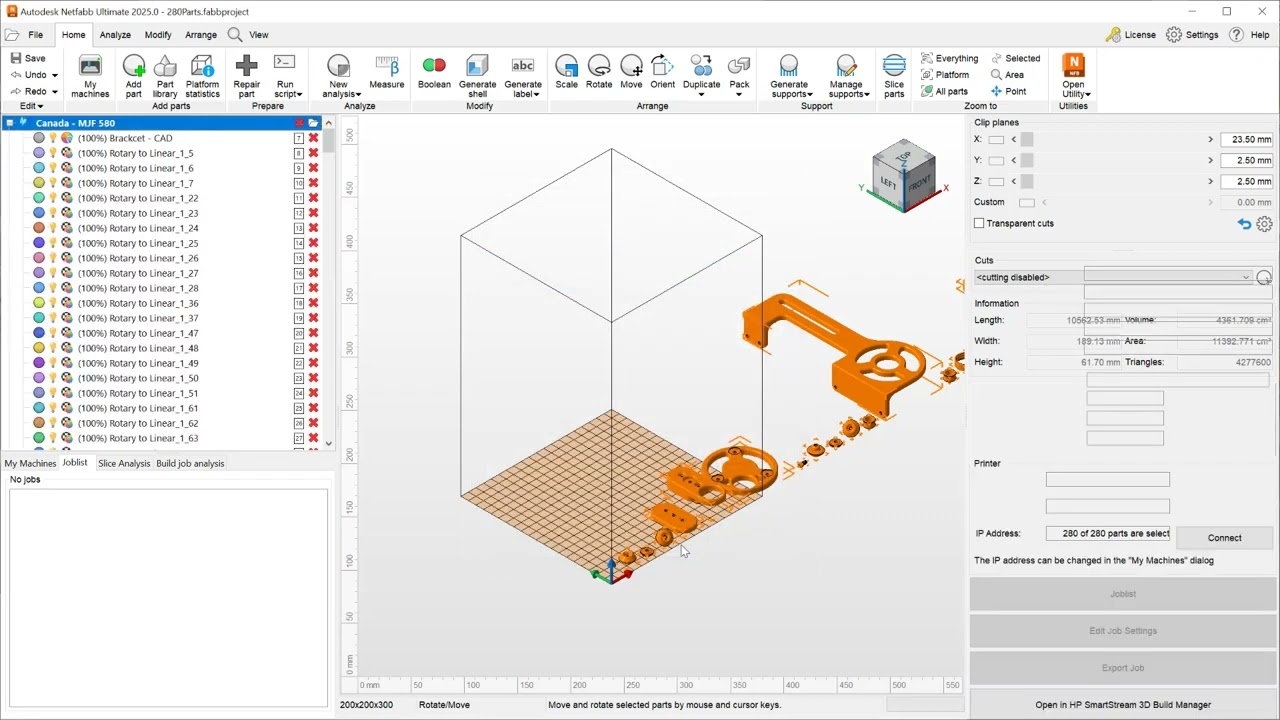Click the License button
Screen dimensions: 1280x720
click(1131, 35)
